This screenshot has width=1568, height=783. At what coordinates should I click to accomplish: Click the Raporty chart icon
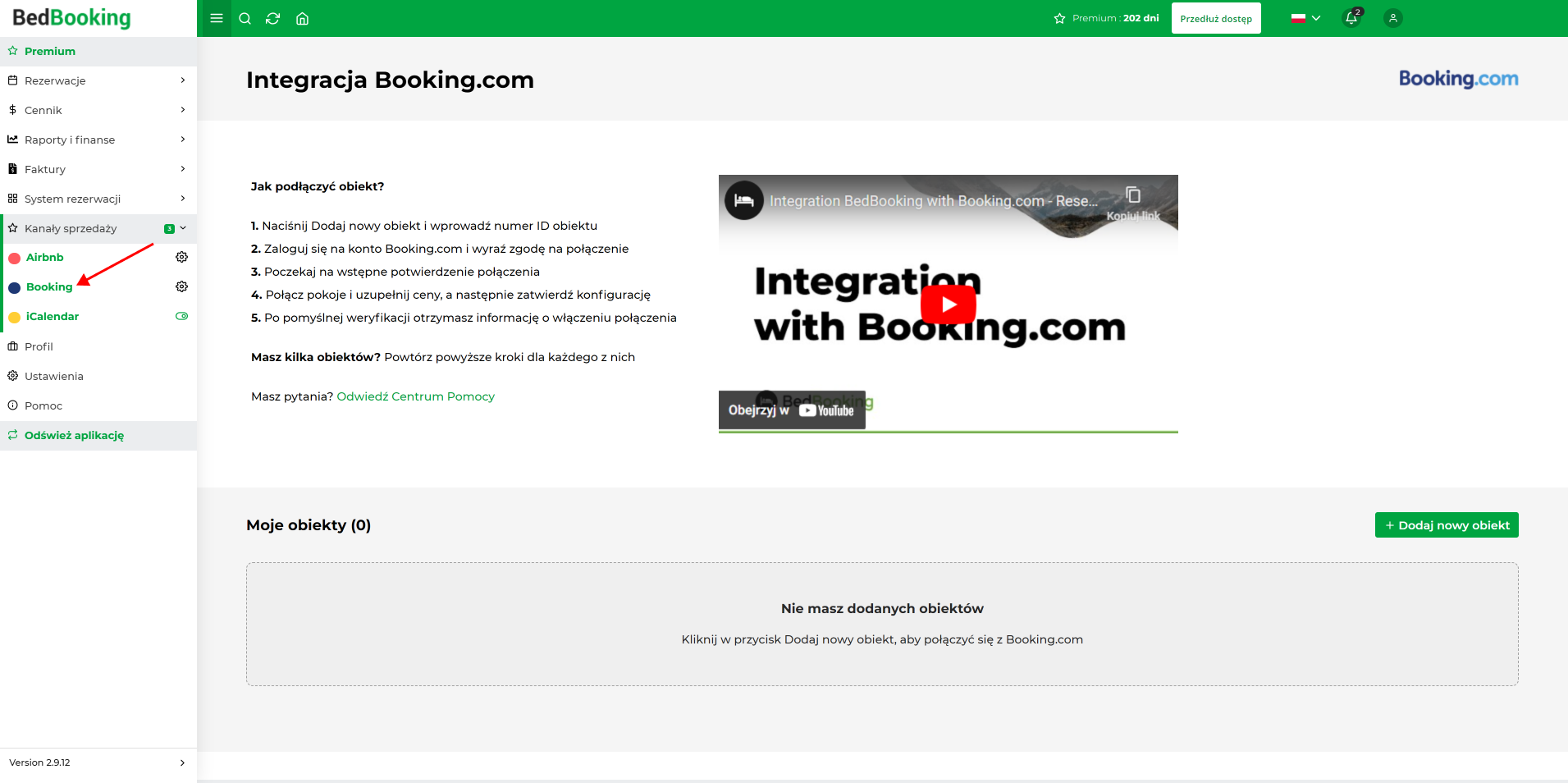click(12, 140)
